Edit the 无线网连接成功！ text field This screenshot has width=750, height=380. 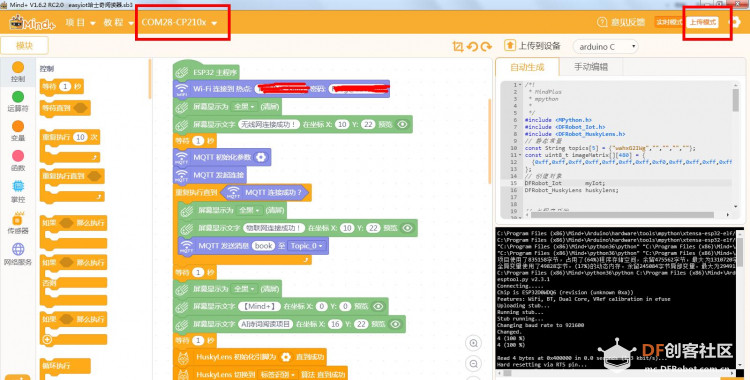tap(269, 124)
